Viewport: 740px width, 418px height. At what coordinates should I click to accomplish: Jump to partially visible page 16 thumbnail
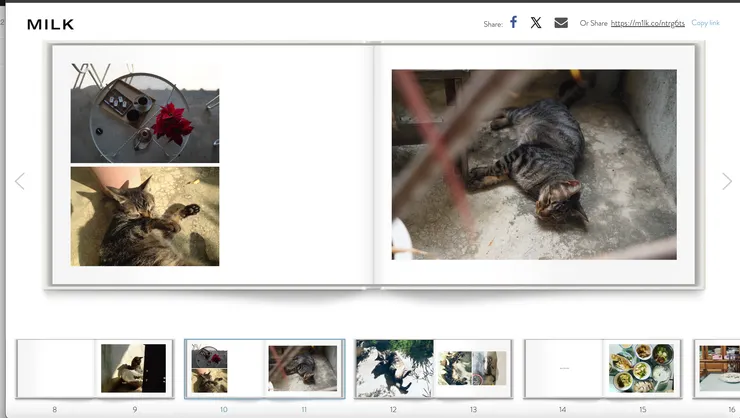click(719, 368)
